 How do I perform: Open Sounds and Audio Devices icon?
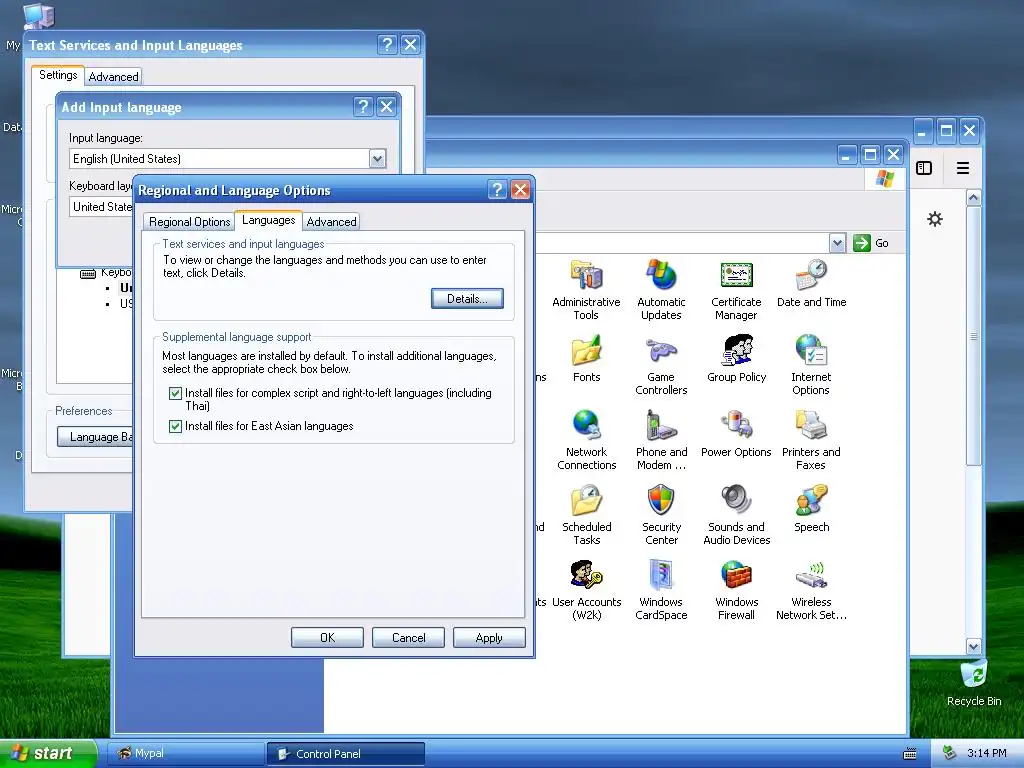point(736,500)
